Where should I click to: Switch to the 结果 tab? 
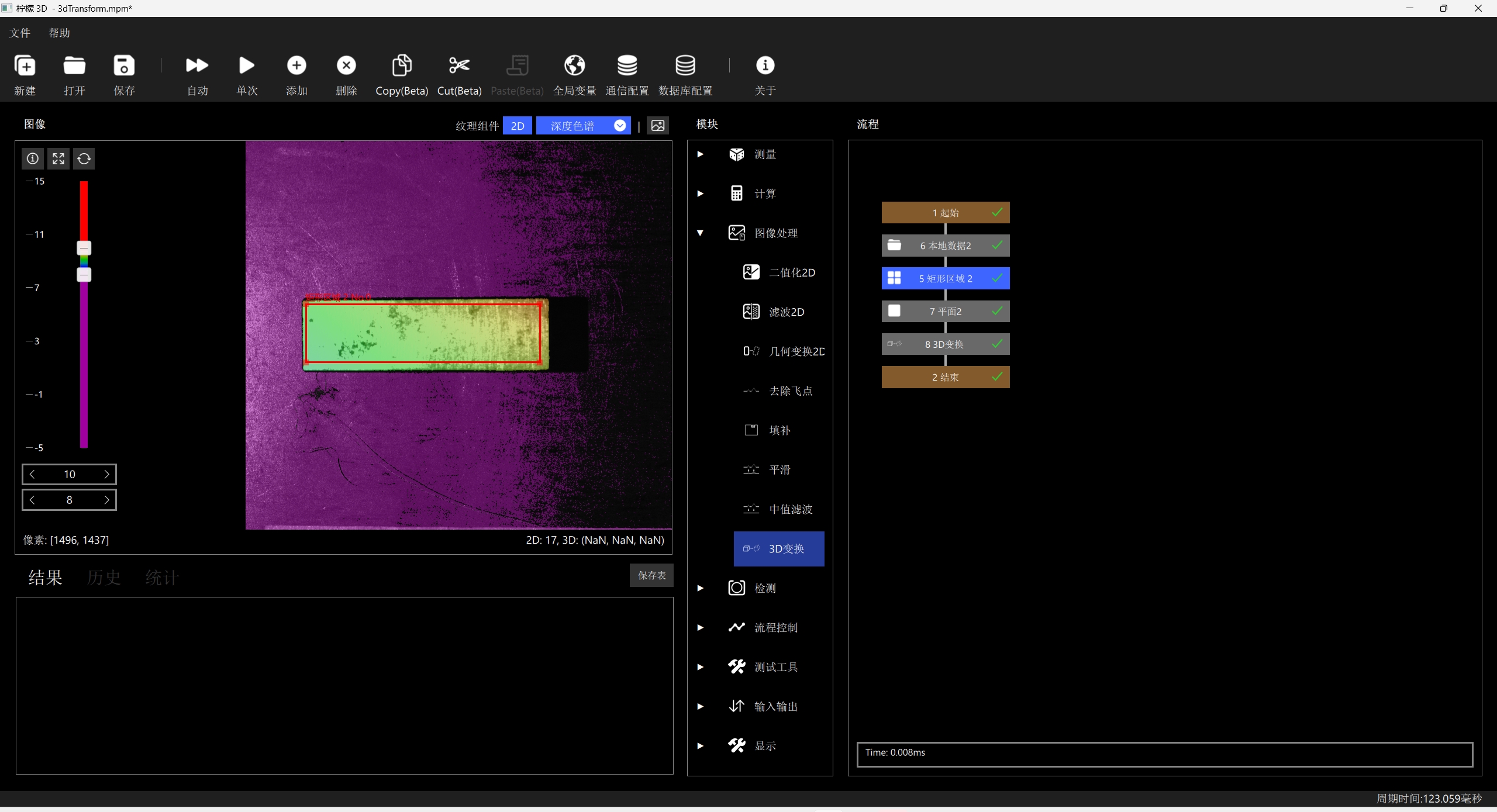tap(45, 578)
